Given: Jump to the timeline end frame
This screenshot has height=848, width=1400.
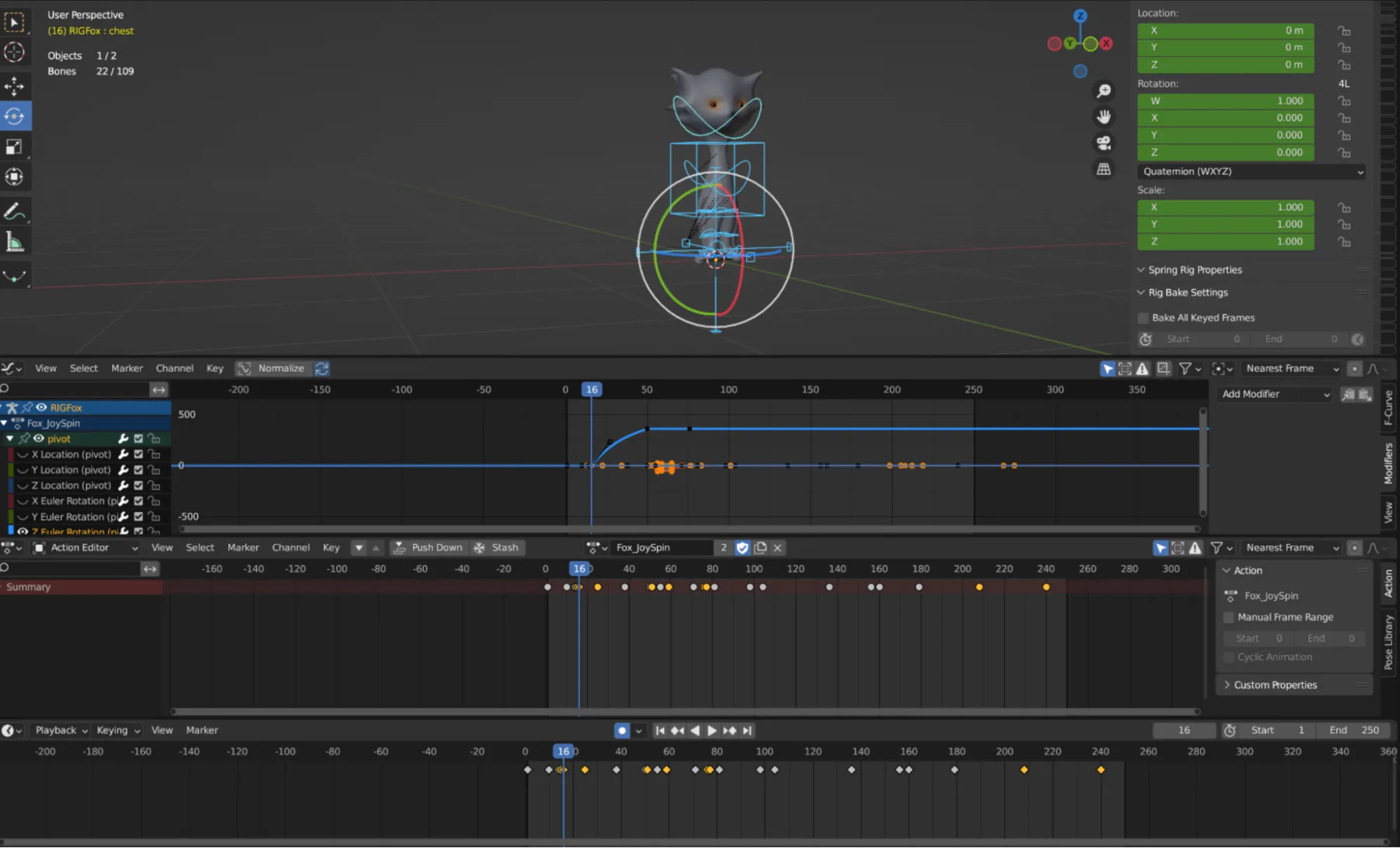Looking at the screenshot, I should [x=747, y=730].
